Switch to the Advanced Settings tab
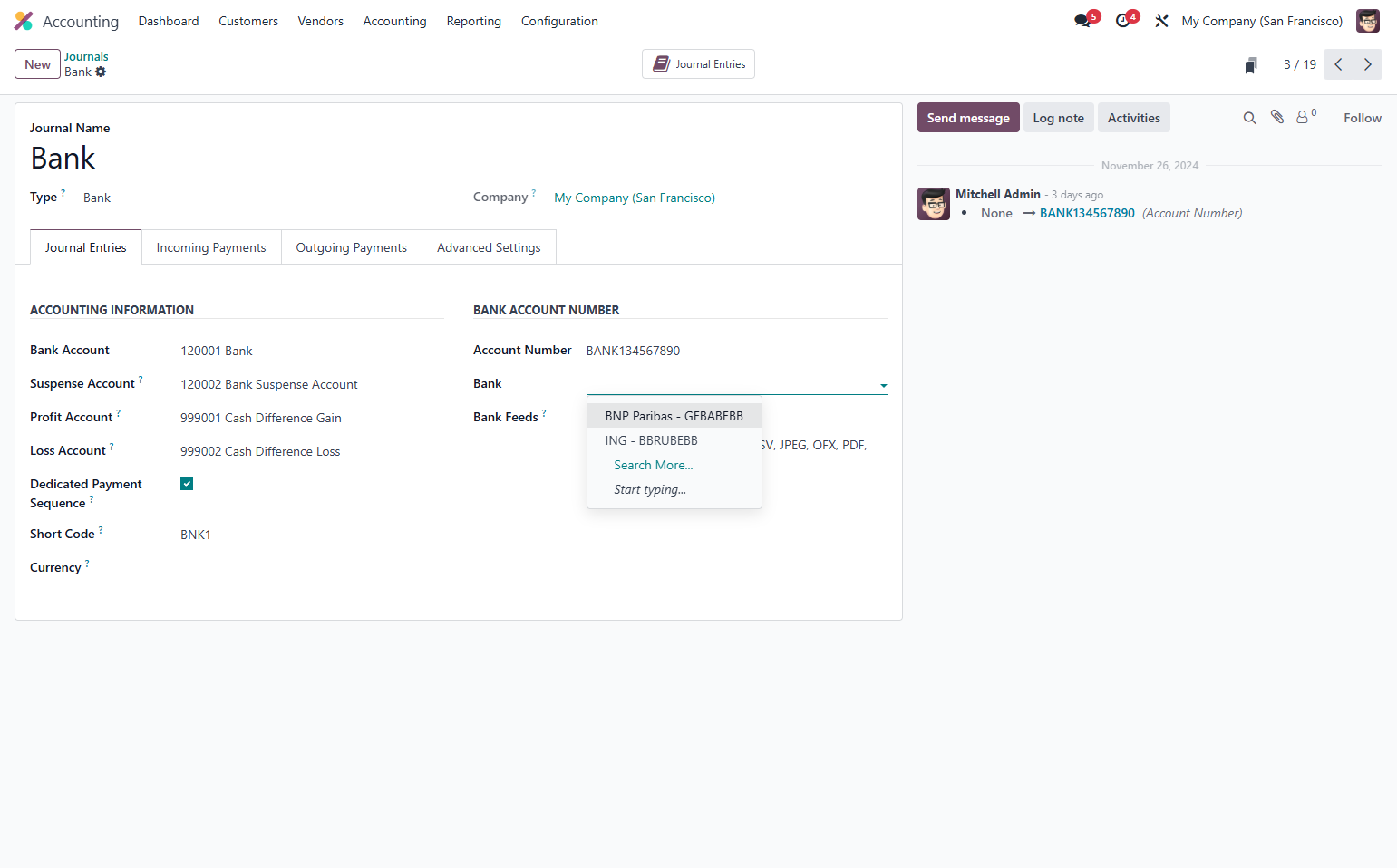 [x=489, y=247]
